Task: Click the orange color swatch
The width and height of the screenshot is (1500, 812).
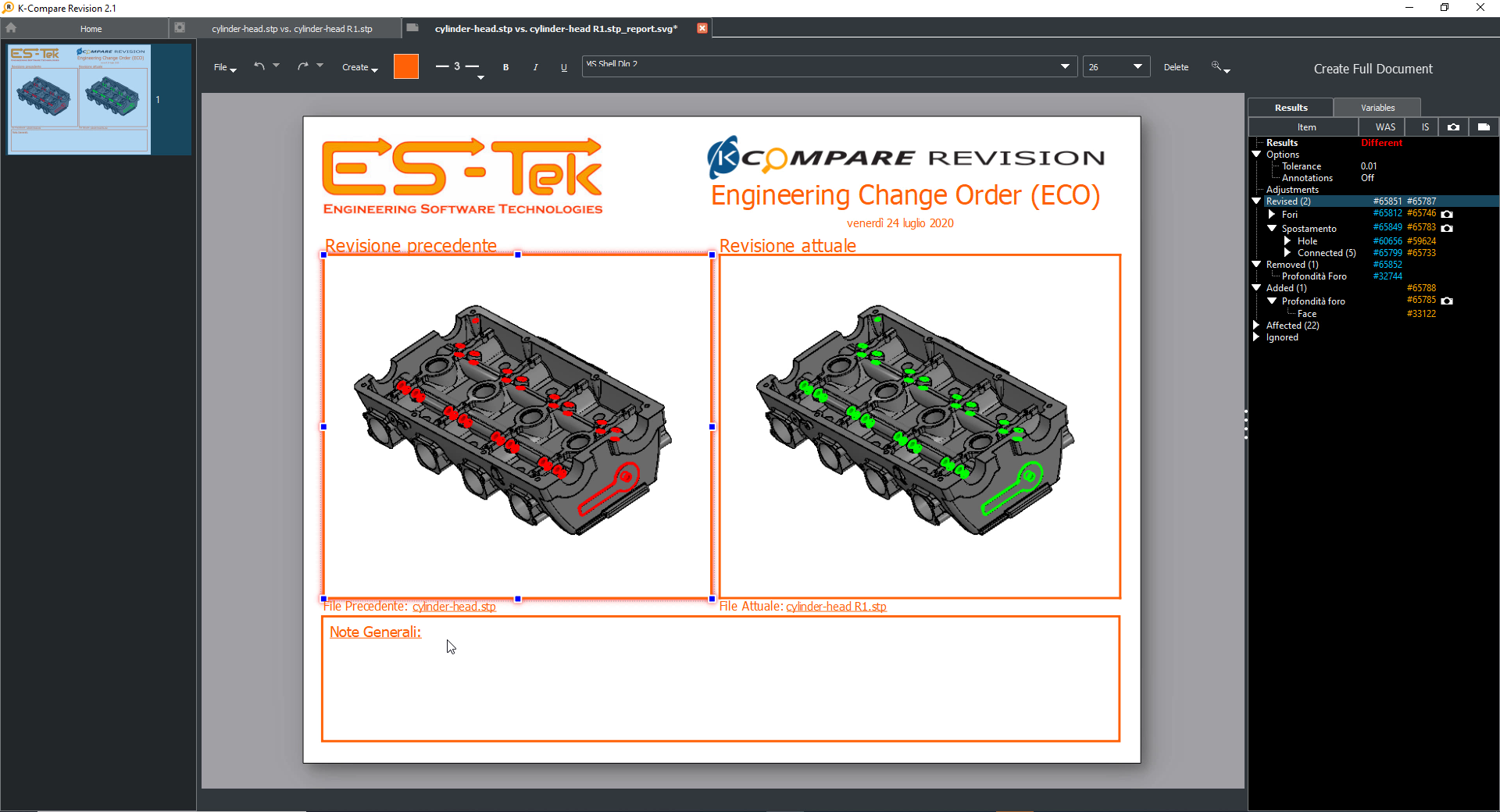Action: point(406,66)
